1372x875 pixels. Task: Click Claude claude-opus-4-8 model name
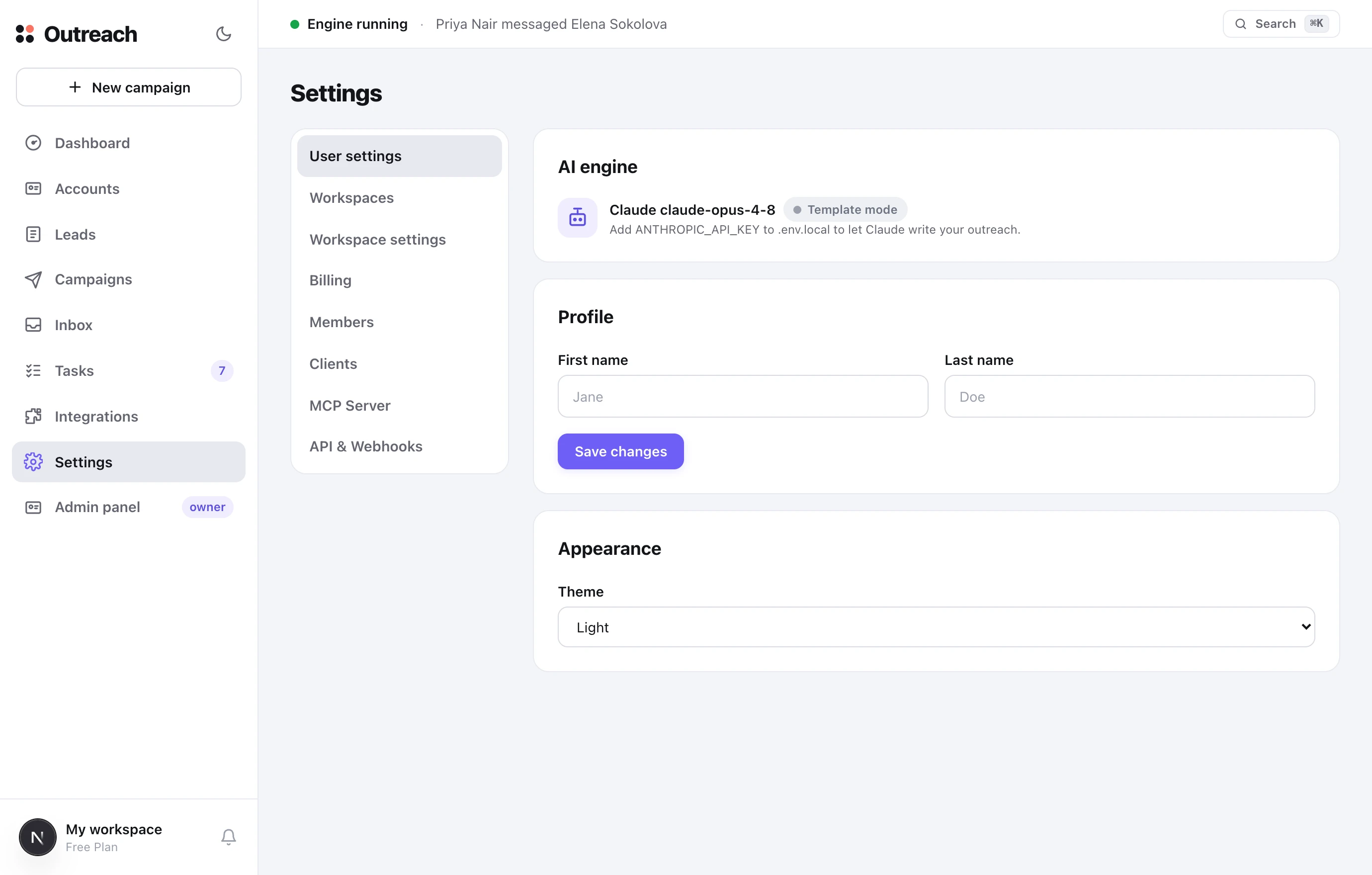692,210
